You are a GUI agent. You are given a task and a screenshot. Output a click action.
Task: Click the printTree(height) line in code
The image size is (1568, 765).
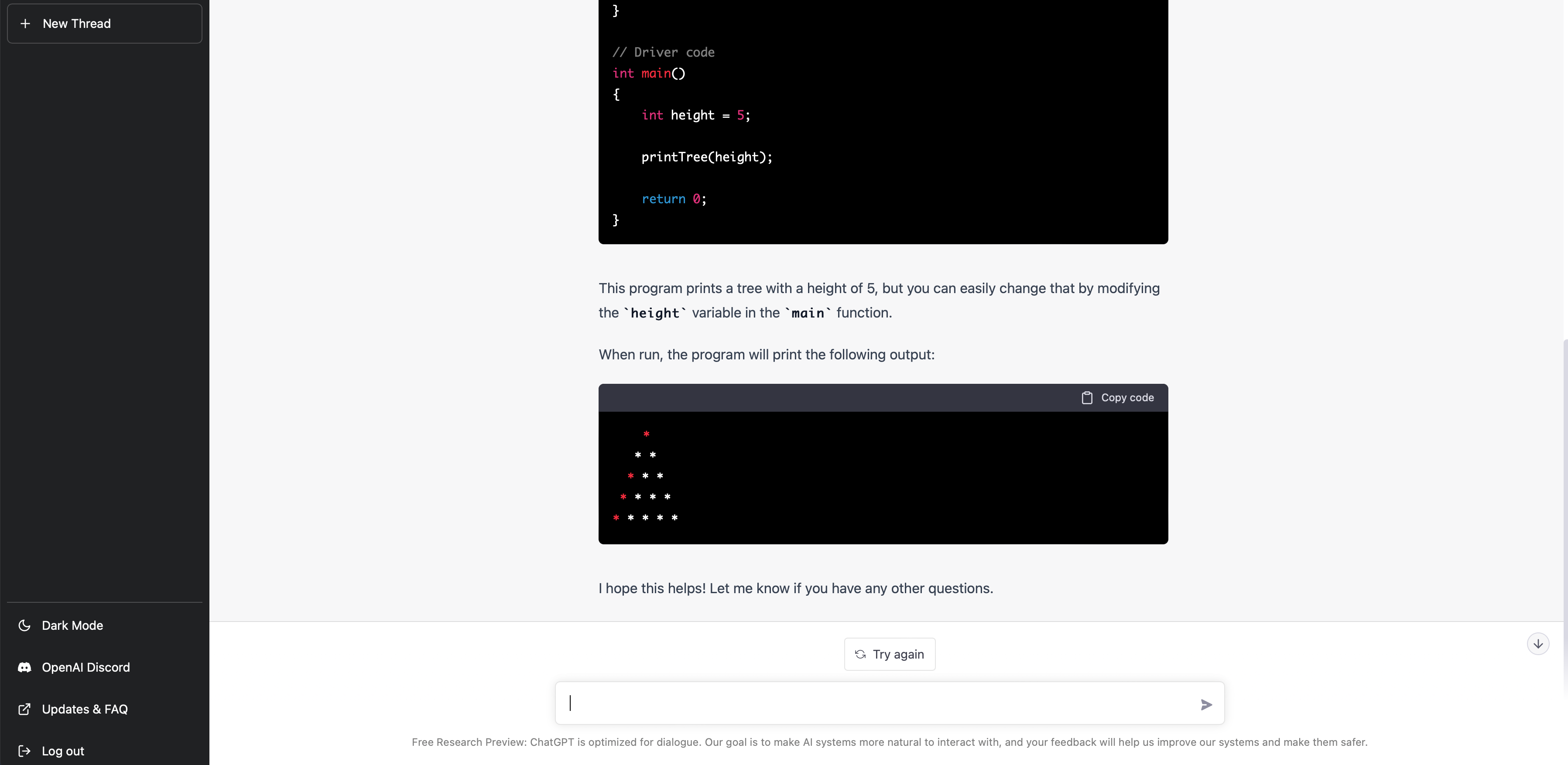[x=706, y=157]
